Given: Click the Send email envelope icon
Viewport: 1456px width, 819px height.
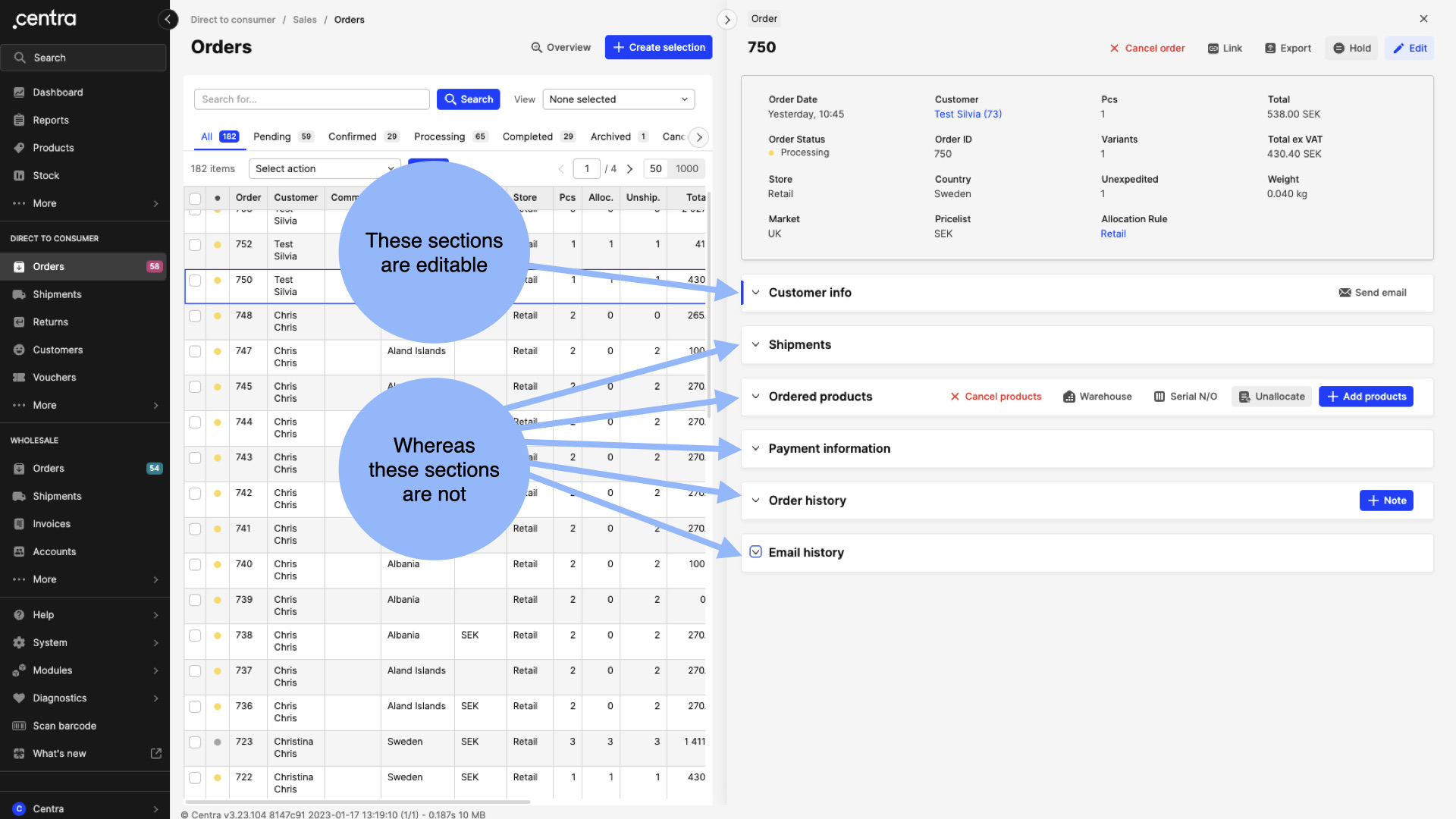Looking at the screenshot, I should pyautogui.click(x=1345, y=293).
